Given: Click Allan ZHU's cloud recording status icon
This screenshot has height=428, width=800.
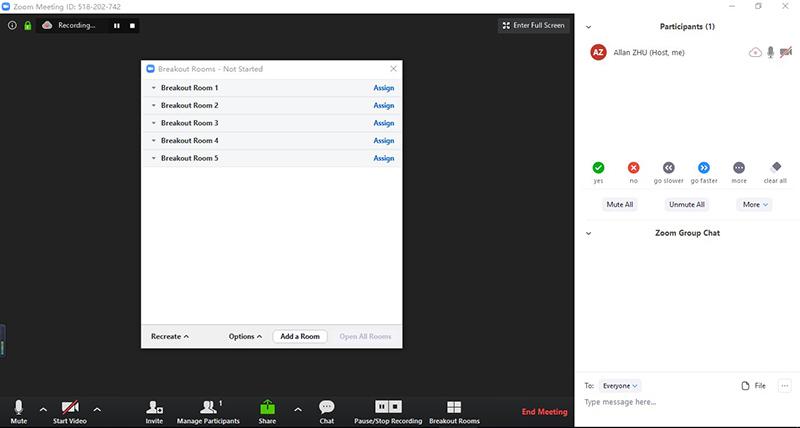Looking at the screenshot, I should 755,52.
